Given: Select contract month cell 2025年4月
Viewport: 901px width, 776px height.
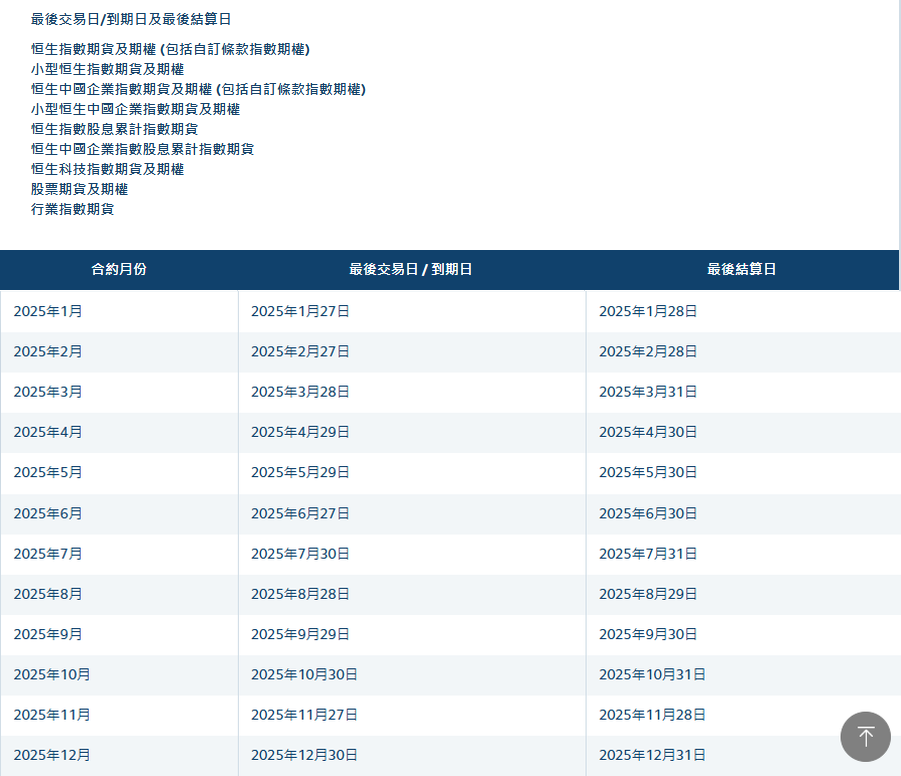Looking at the screenshot, I should pos(119,432).
